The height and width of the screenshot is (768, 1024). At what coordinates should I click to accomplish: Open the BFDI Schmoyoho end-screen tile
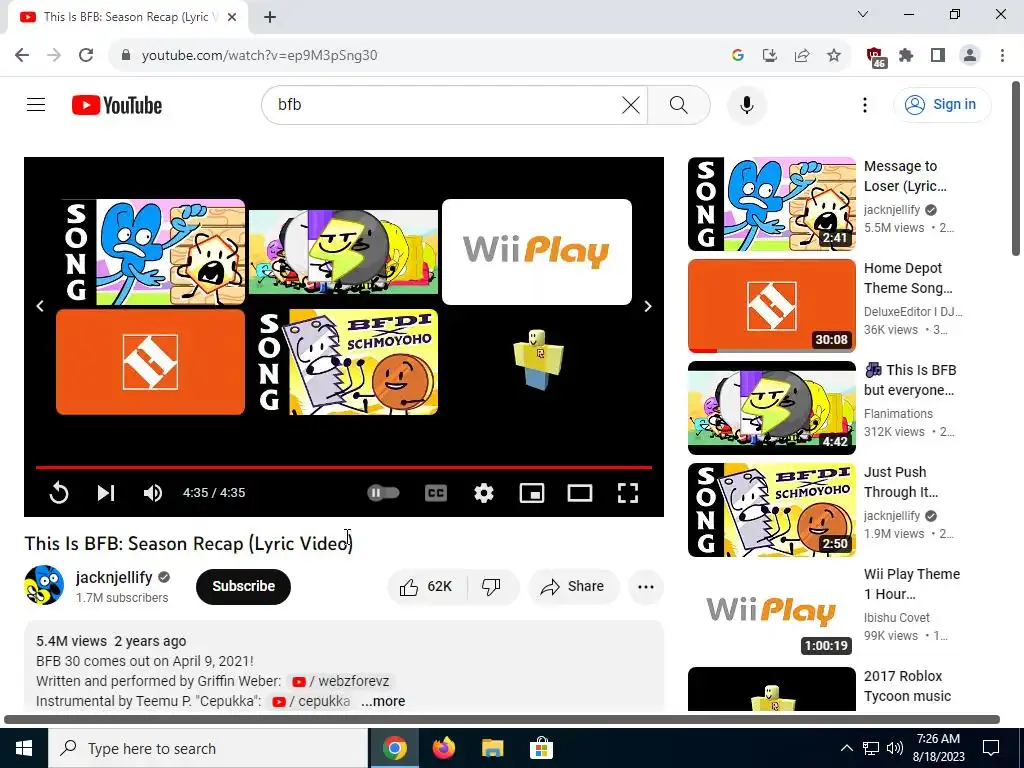click(x=344, y=362)
